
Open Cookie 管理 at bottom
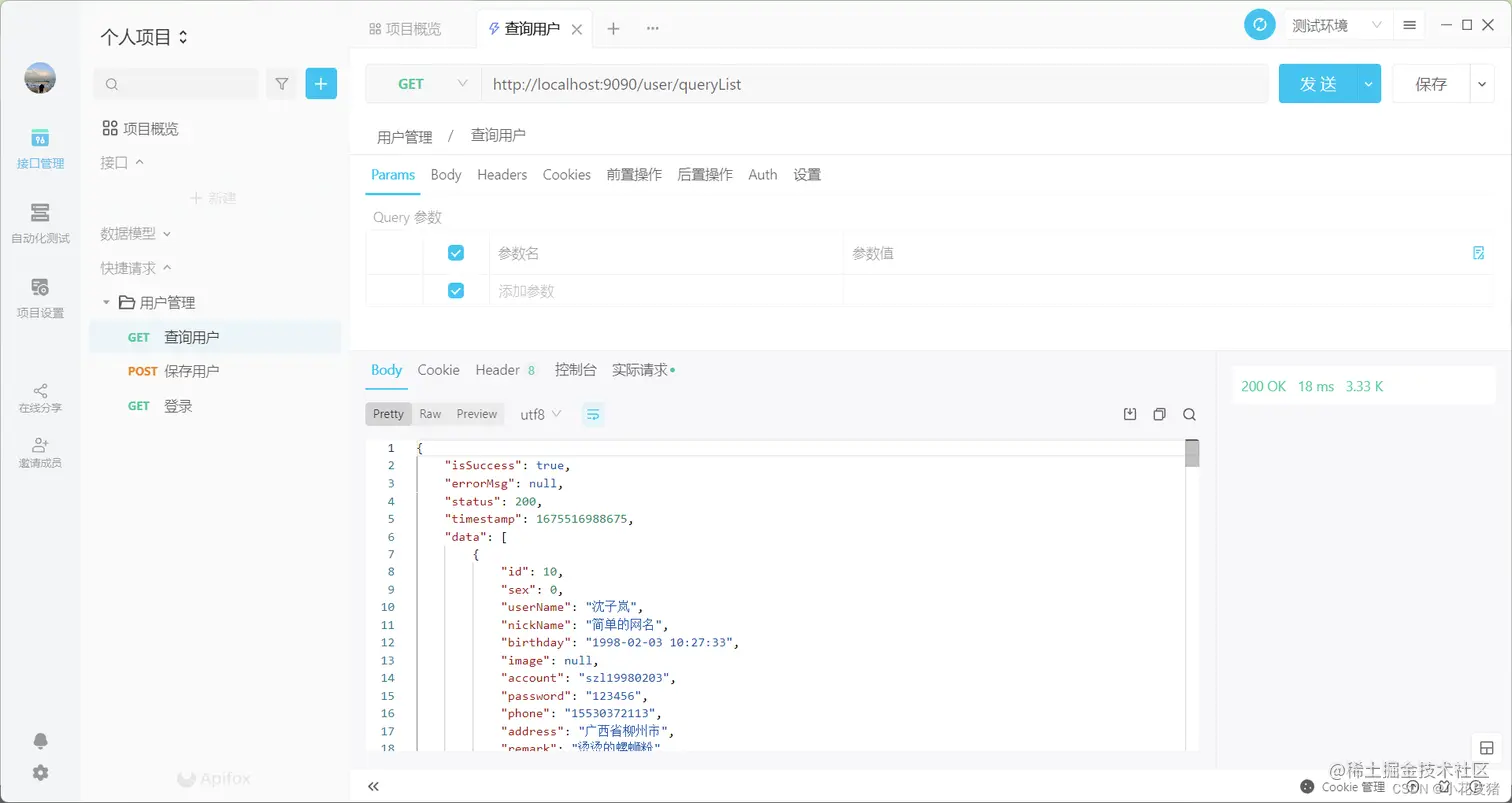pos(1343,787)
